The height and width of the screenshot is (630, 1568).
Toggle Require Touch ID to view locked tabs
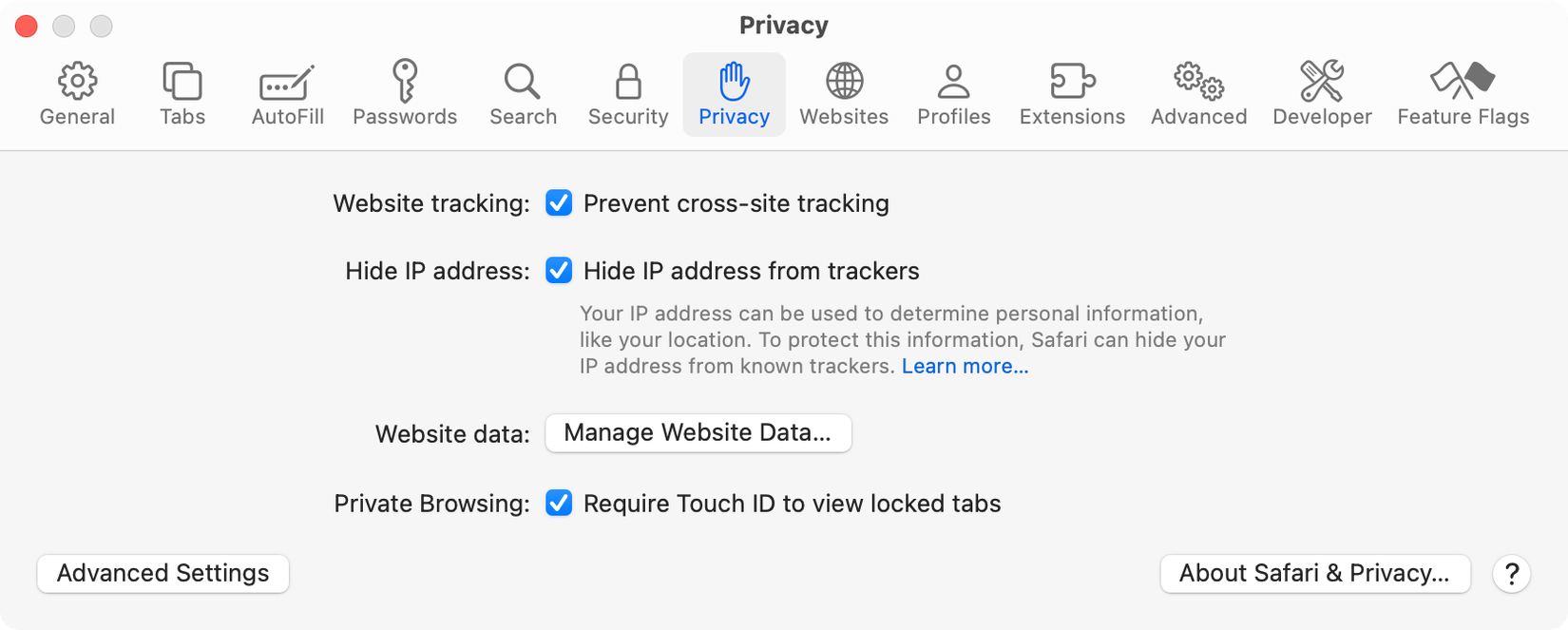pos(559,503)
